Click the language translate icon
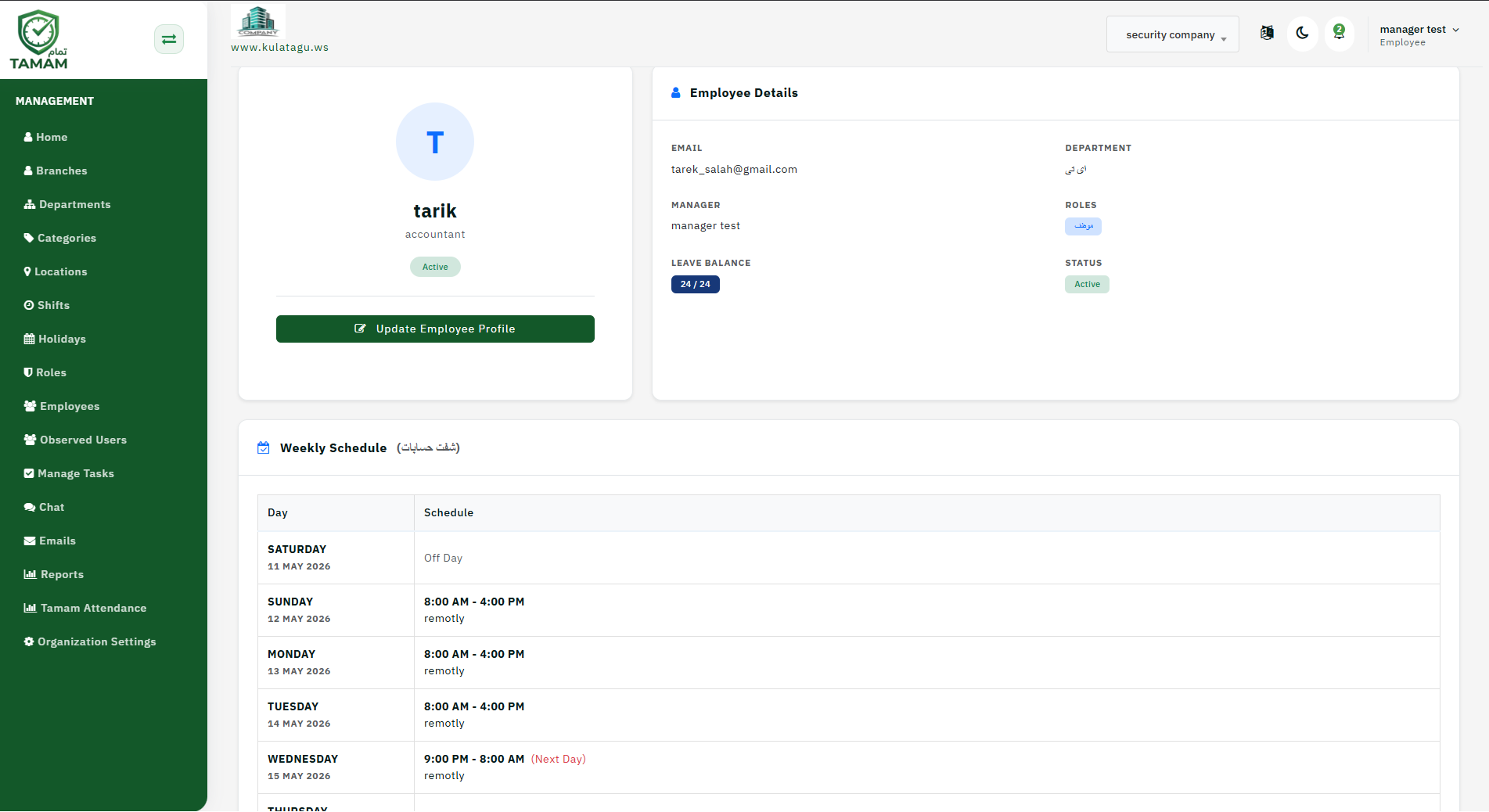The image size is (1489, 812). tap(1267, 33)
